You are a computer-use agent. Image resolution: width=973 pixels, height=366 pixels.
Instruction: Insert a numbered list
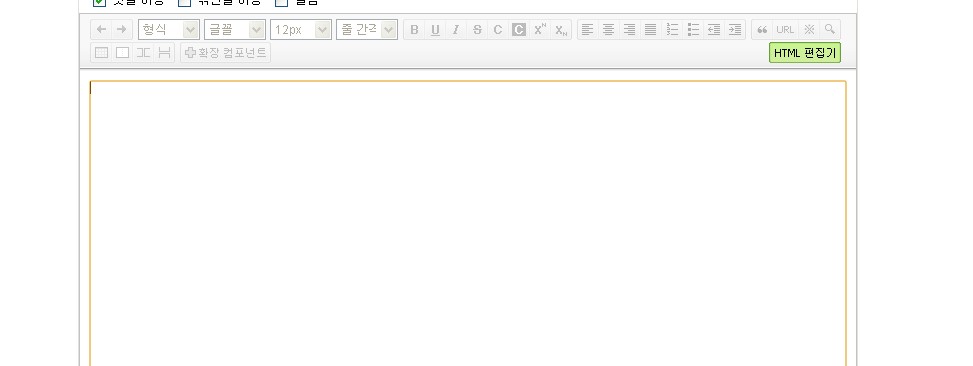(672, 30)
